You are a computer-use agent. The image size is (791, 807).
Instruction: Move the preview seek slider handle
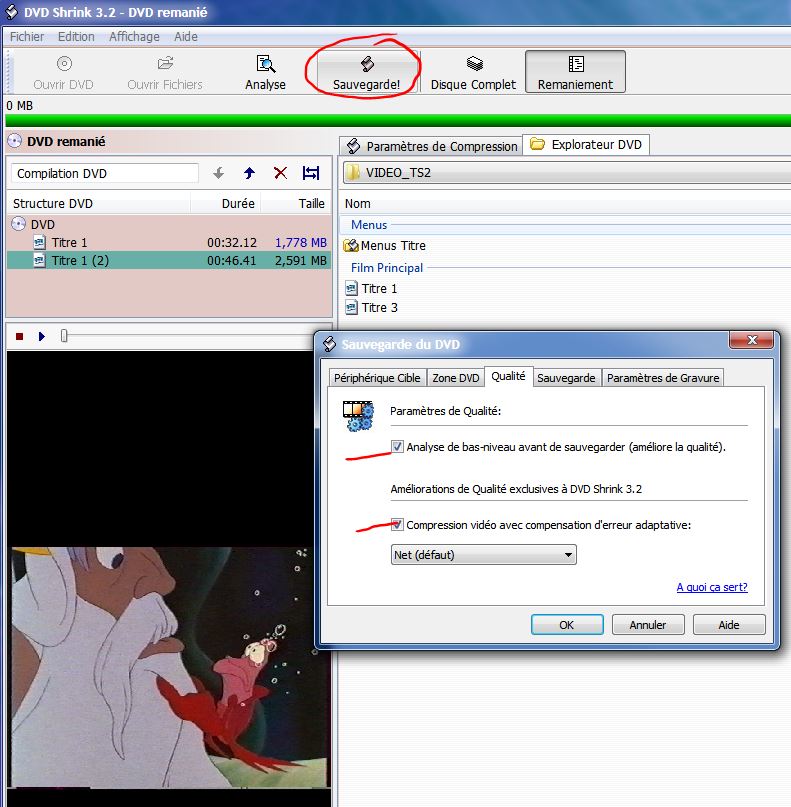64,336
